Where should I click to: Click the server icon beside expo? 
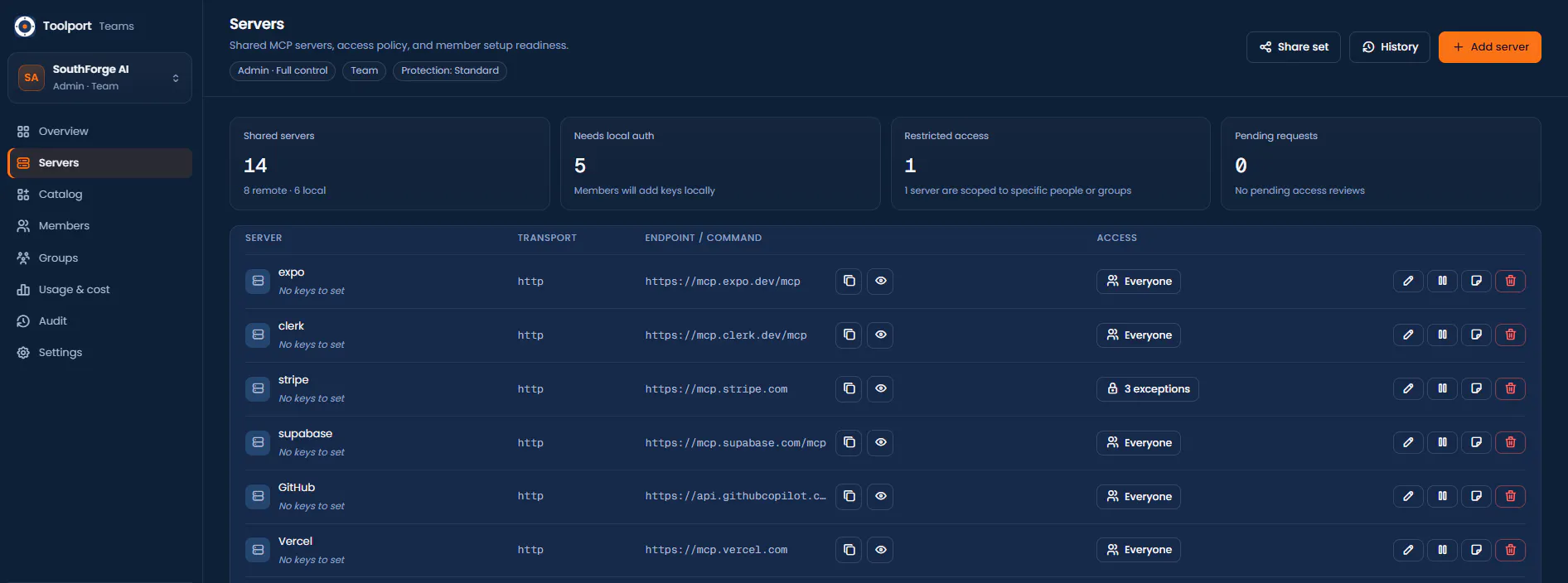(258, 281)
